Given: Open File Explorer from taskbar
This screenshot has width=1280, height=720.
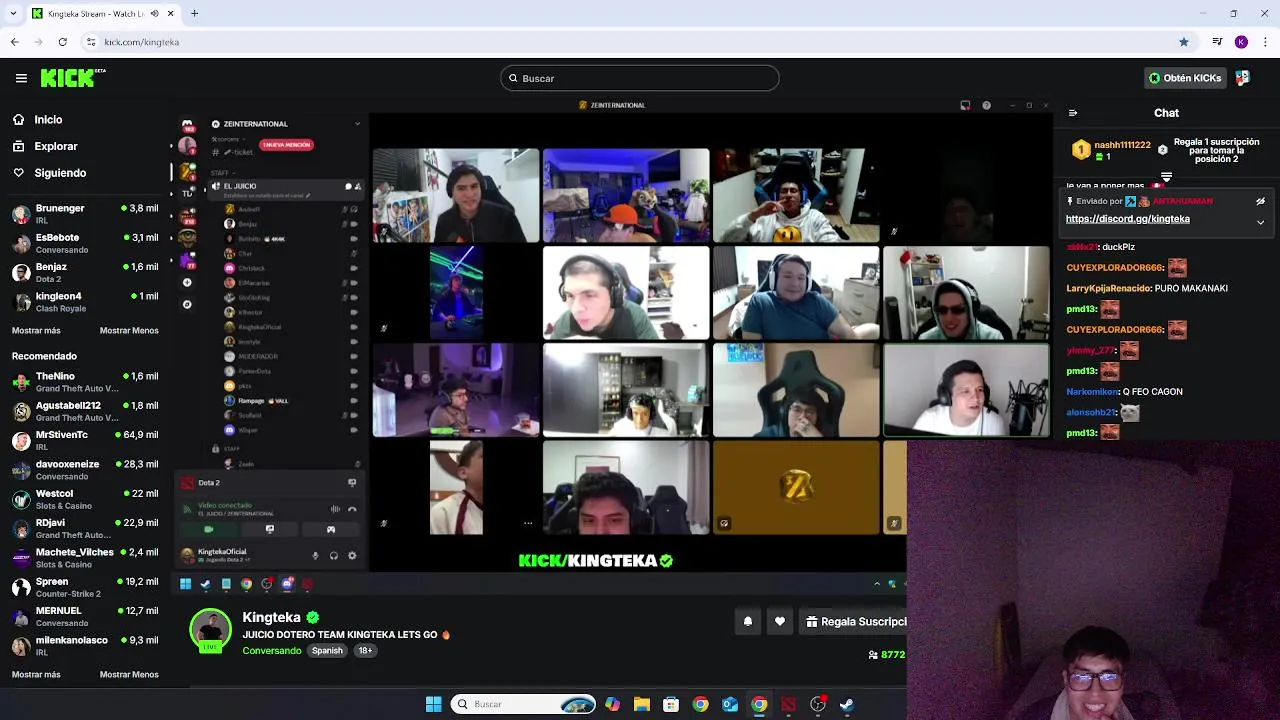Looking at the screenshot, I should pos(642,704).
